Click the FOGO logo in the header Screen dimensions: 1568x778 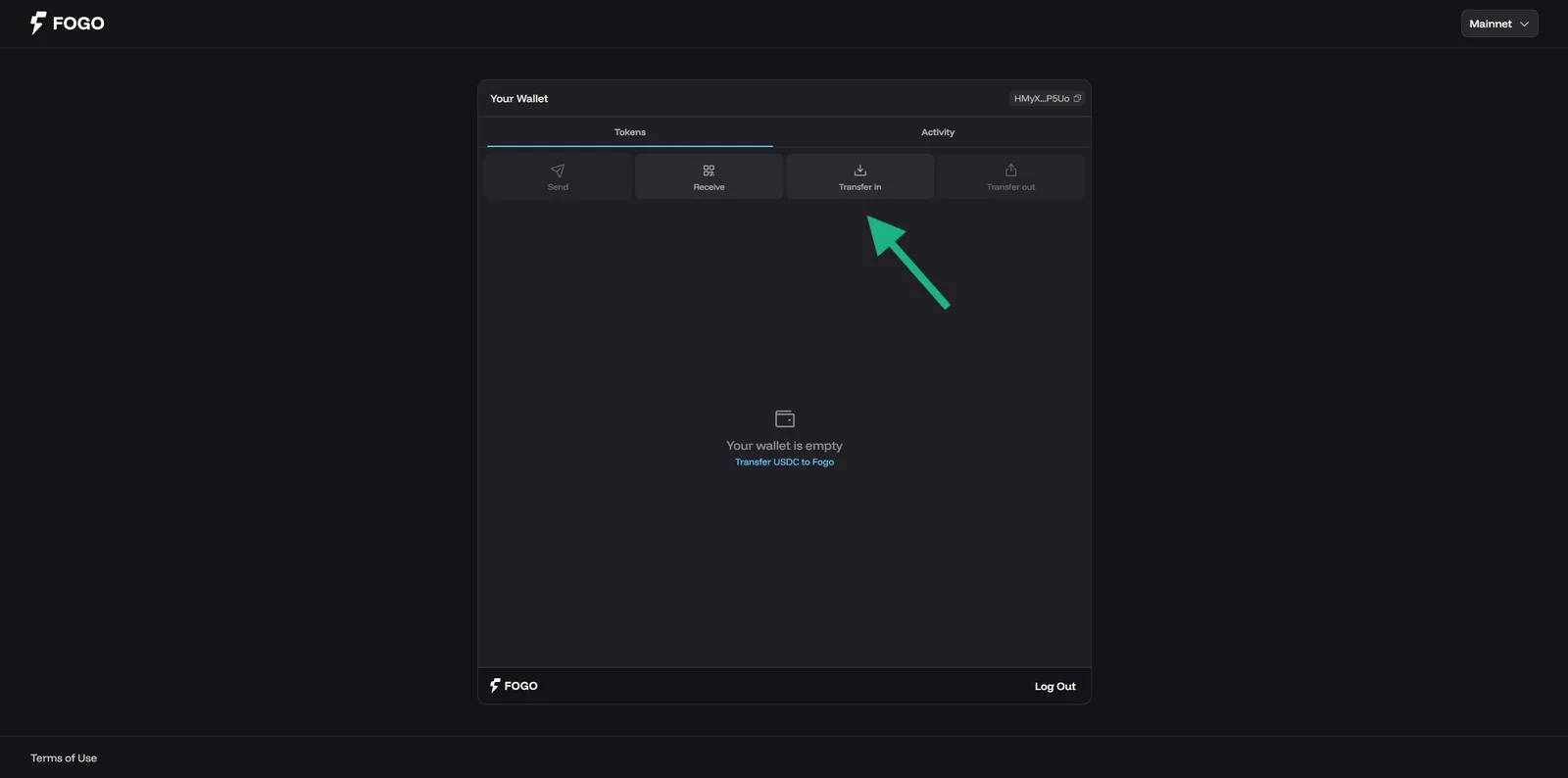(x=67, y=24)
